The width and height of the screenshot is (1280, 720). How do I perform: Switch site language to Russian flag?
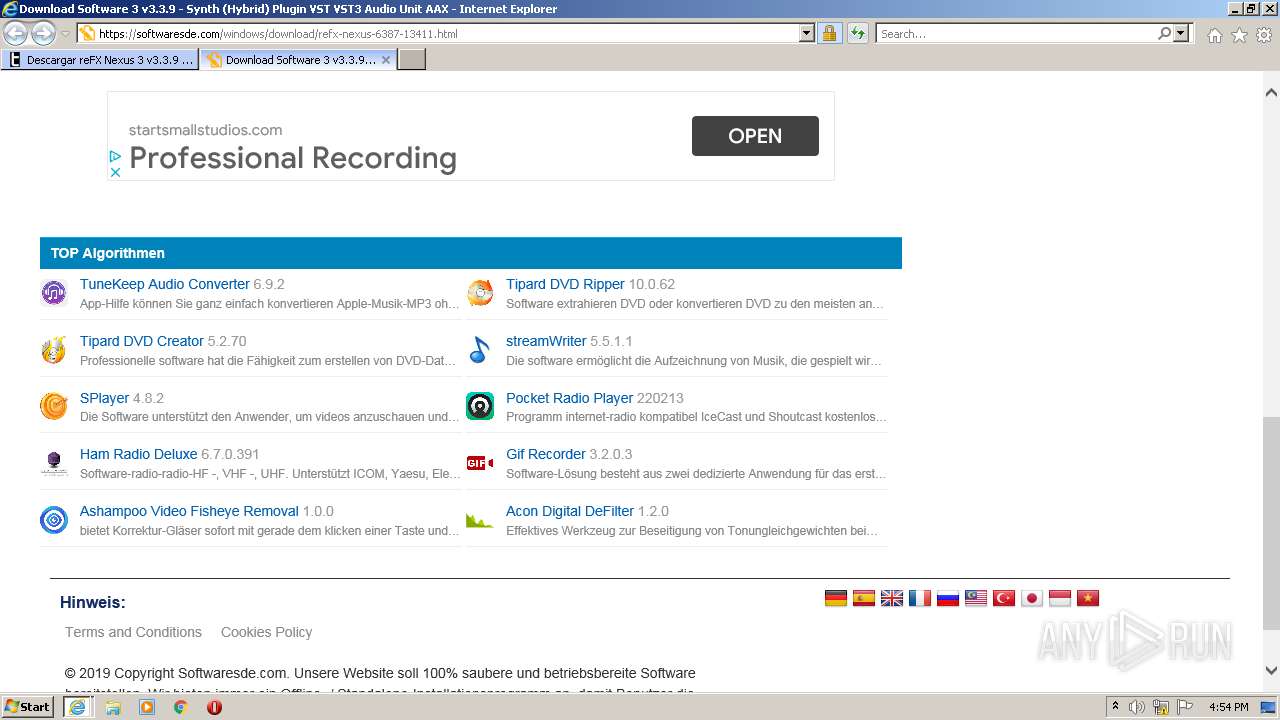tap(948, 598)
